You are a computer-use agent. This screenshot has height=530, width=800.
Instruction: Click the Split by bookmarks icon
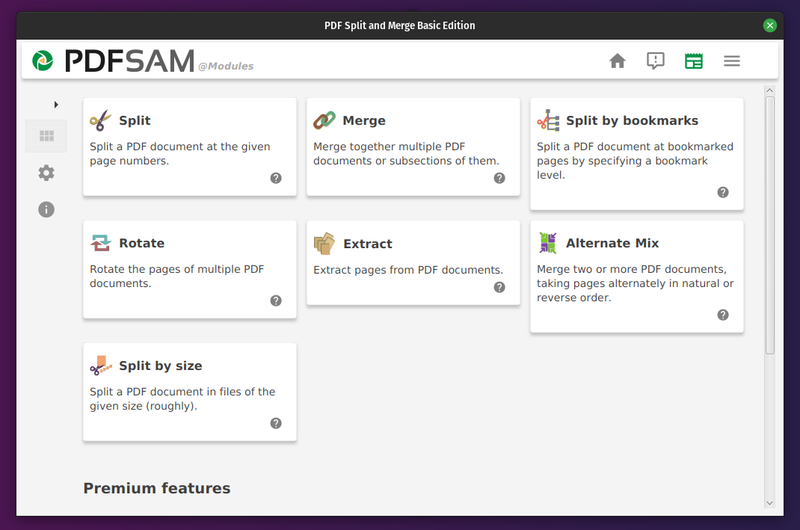(548, 120)
